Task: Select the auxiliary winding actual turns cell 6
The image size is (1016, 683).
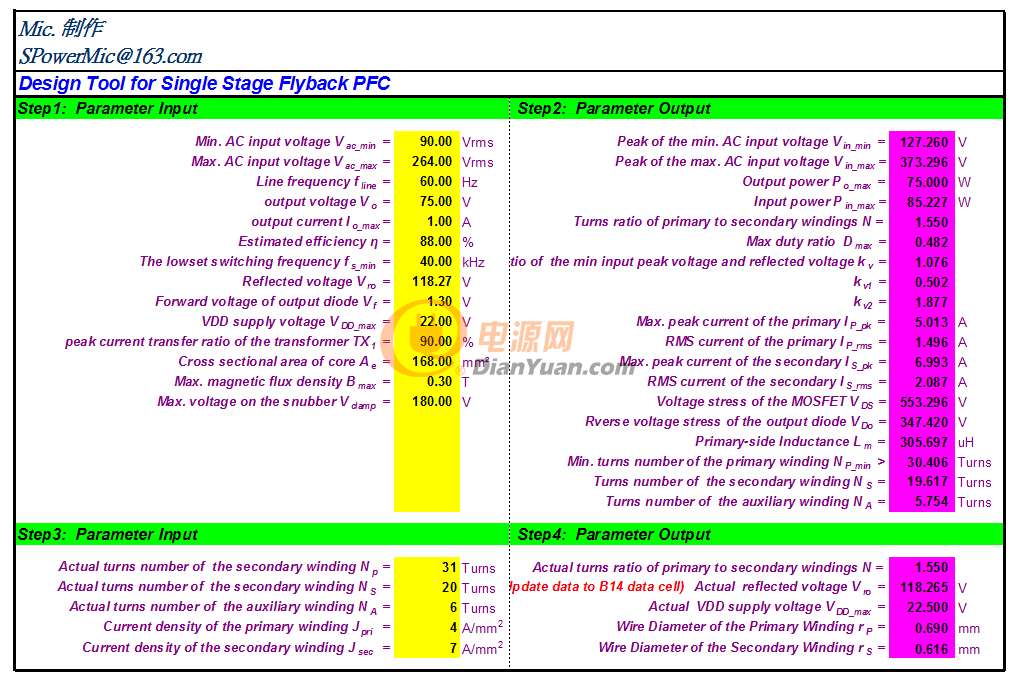Action: [426, 608]
